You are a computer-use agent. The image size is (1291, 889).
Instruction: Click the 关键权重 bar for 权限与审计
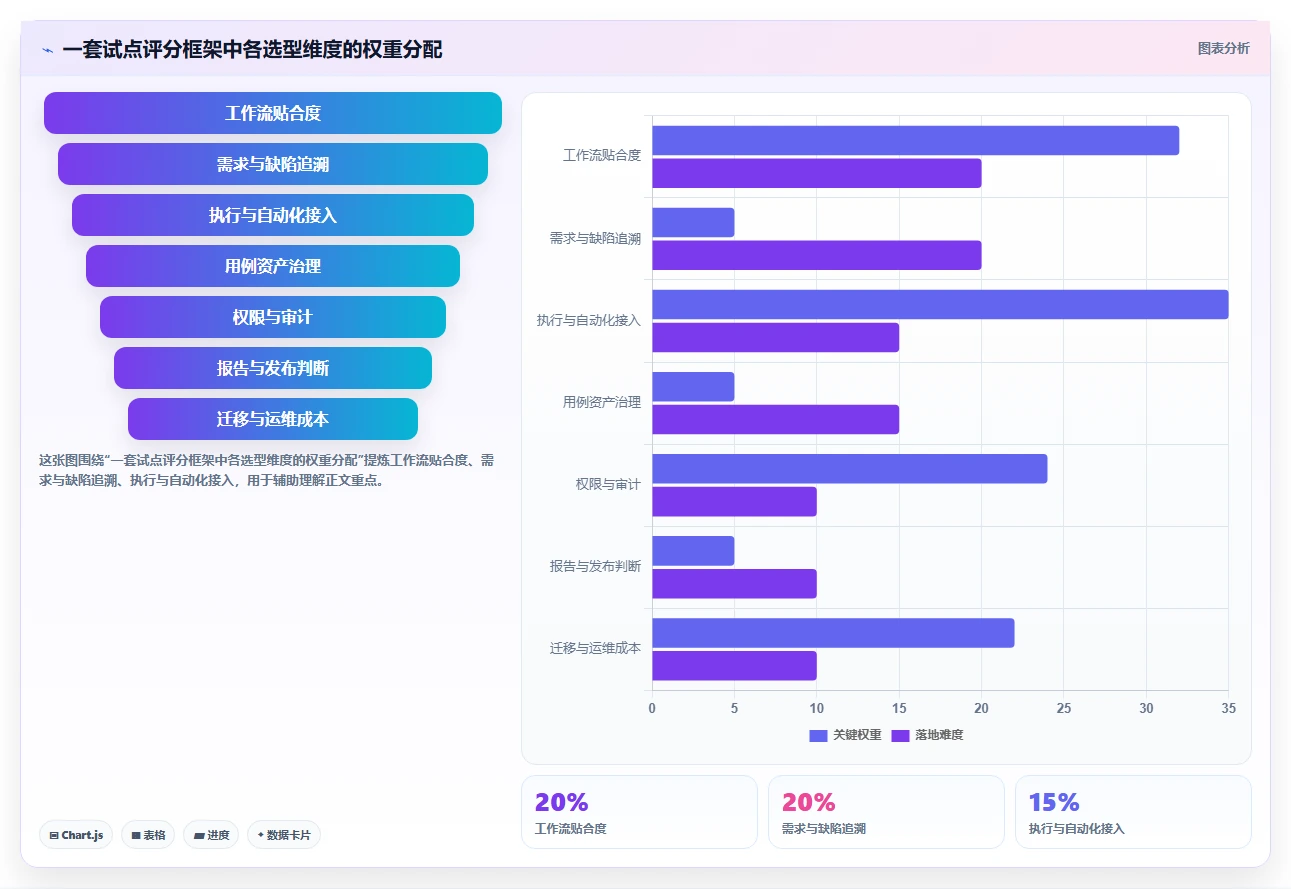[x=850, y=468]
